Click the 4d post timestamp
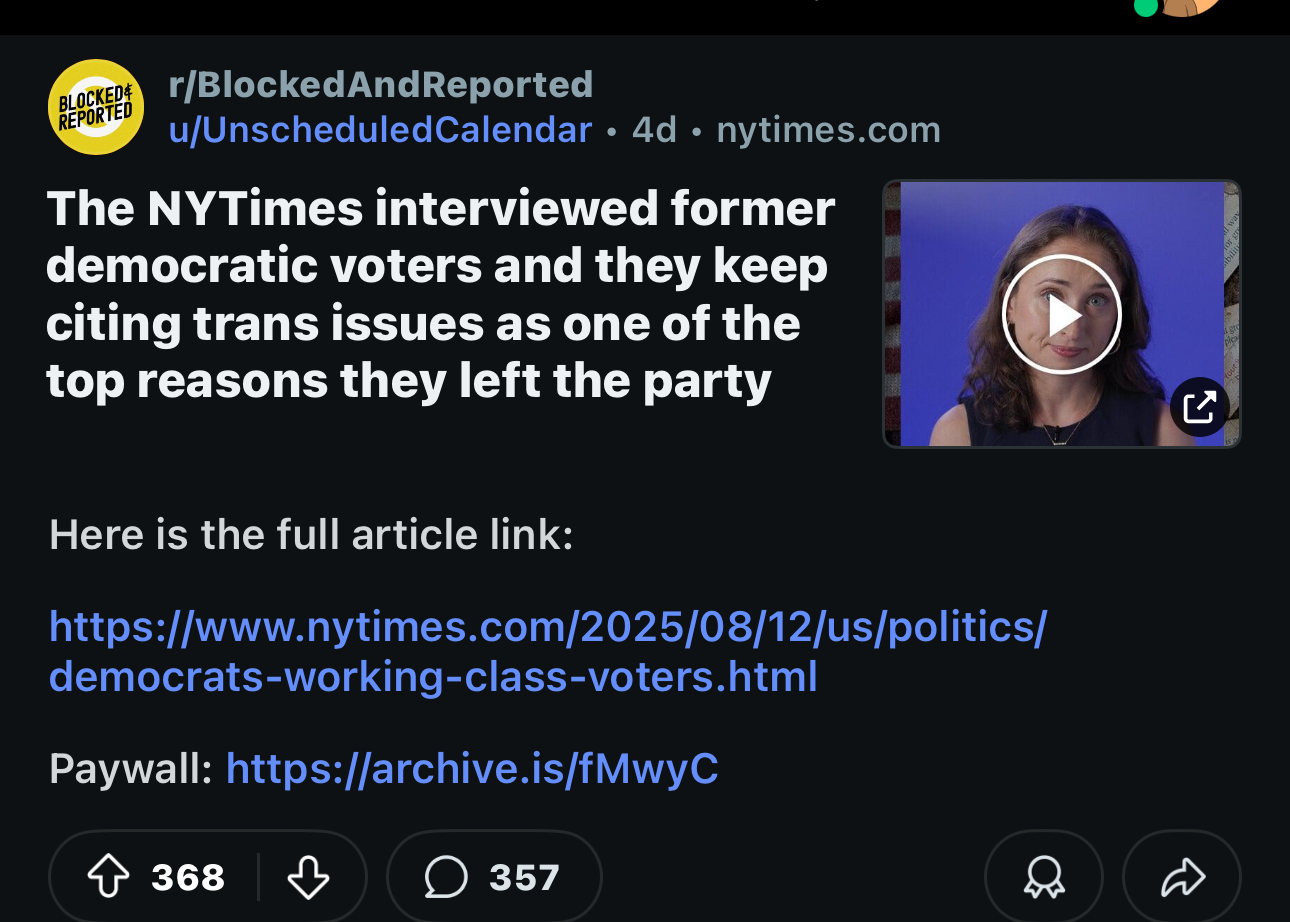The height and width of the screenshot is (922, 1290). 655,130
